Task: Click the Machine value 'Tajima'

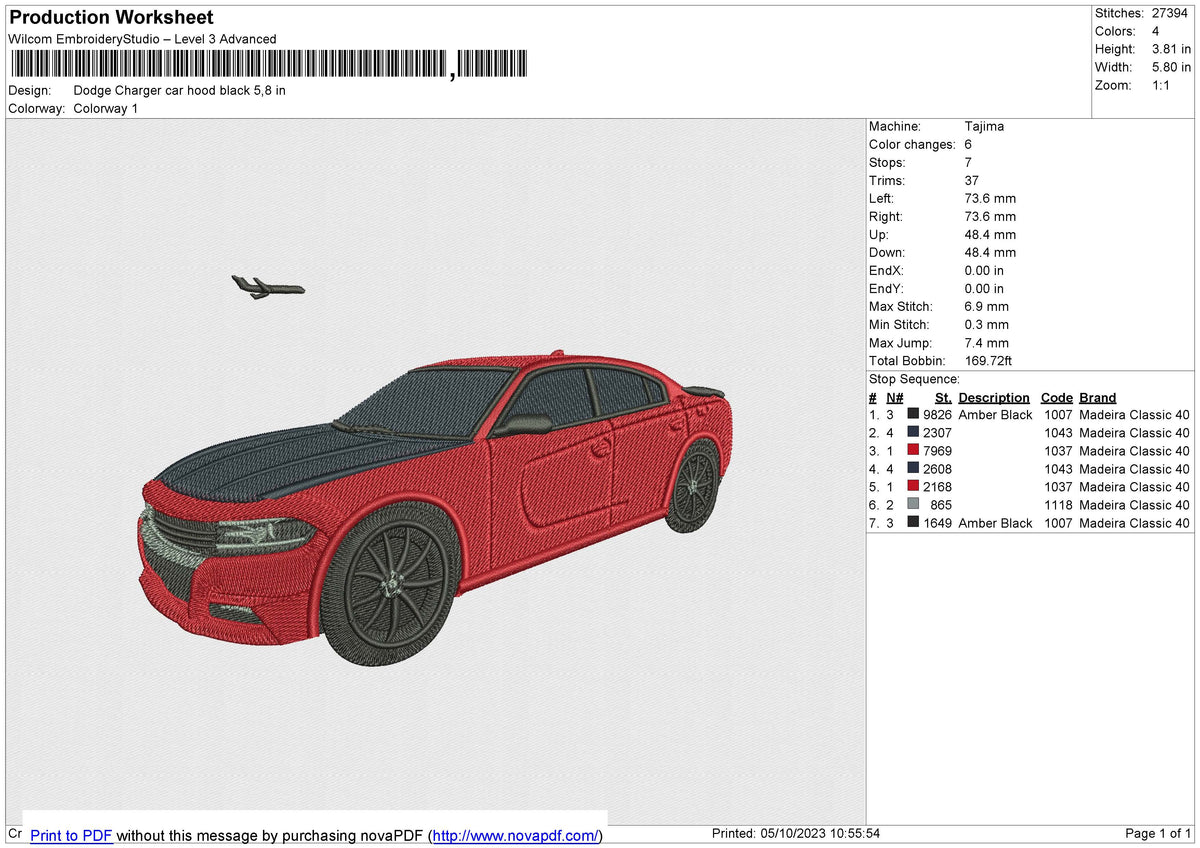Action: (984, 126)
